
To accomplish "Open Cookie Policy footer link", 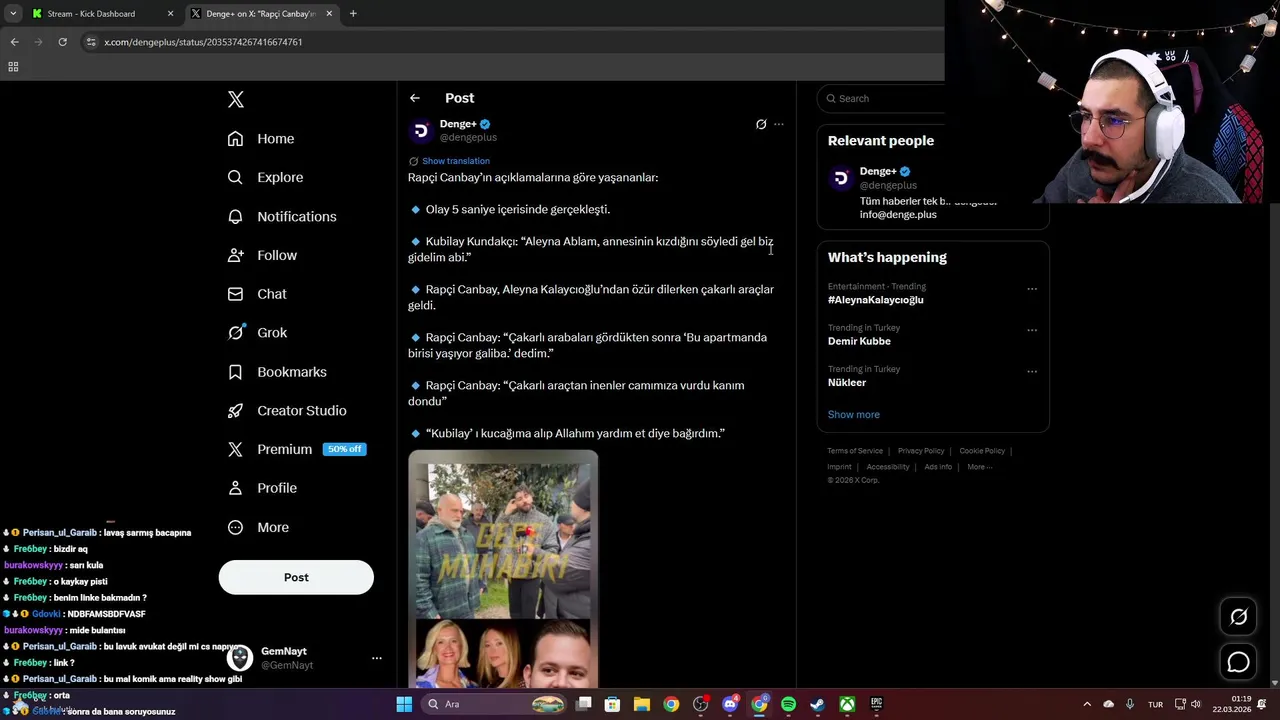I will click(x=982, y=451).
